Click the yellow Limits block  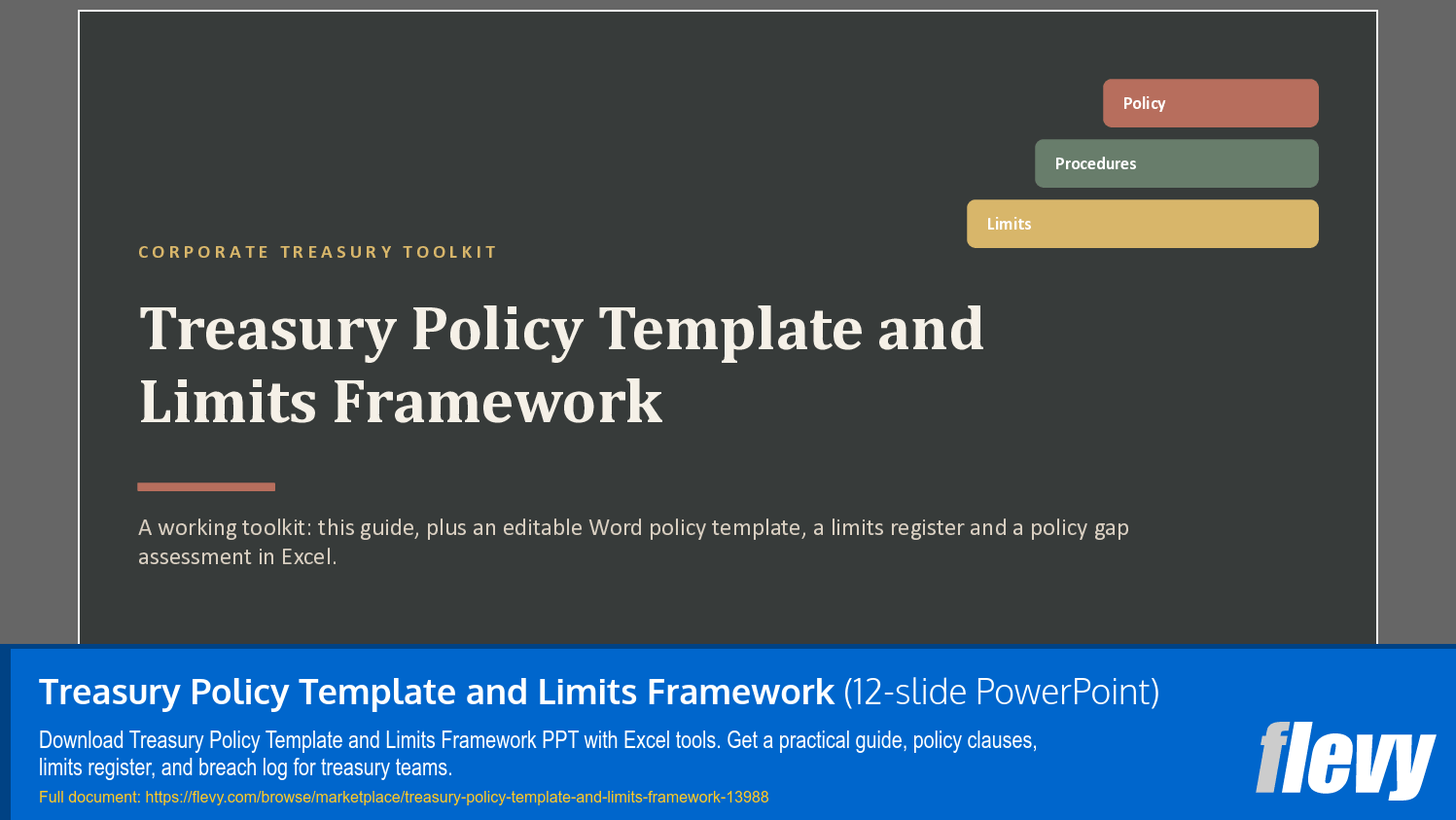tap(1142, 224)
